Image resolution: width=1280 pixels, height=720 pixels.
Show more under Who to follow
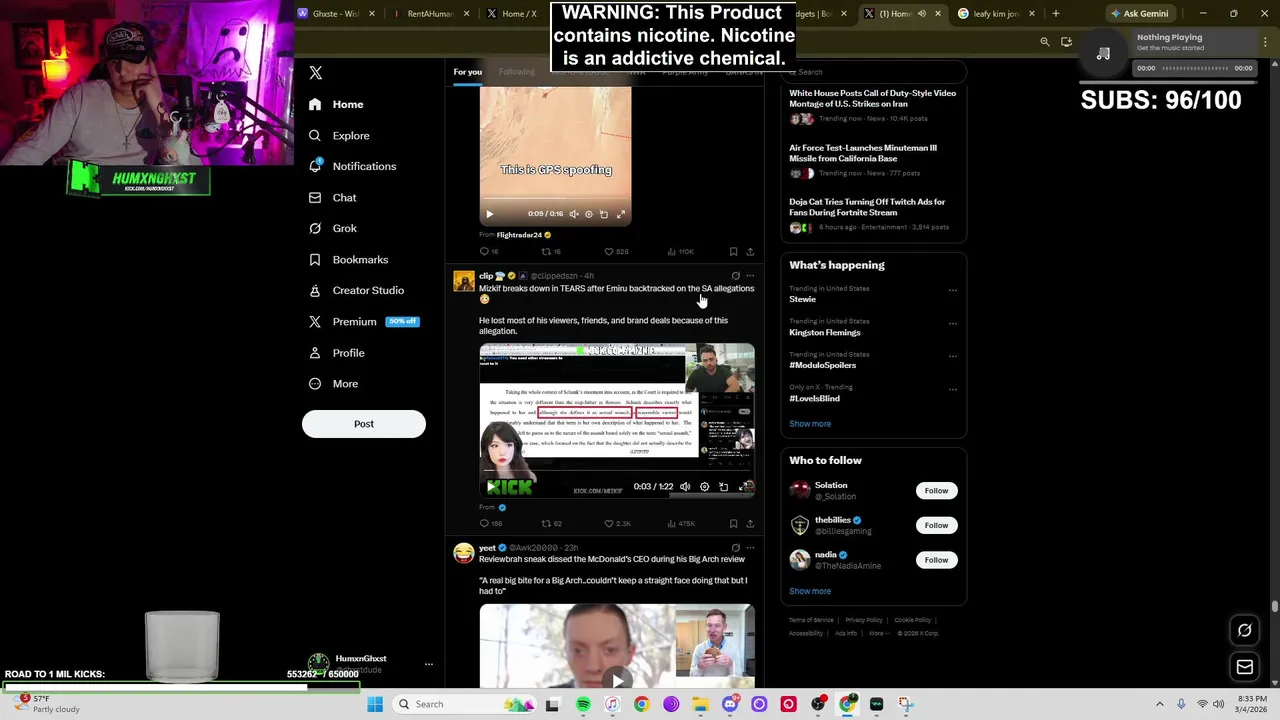pyautogui.click(x=810, y=591)
